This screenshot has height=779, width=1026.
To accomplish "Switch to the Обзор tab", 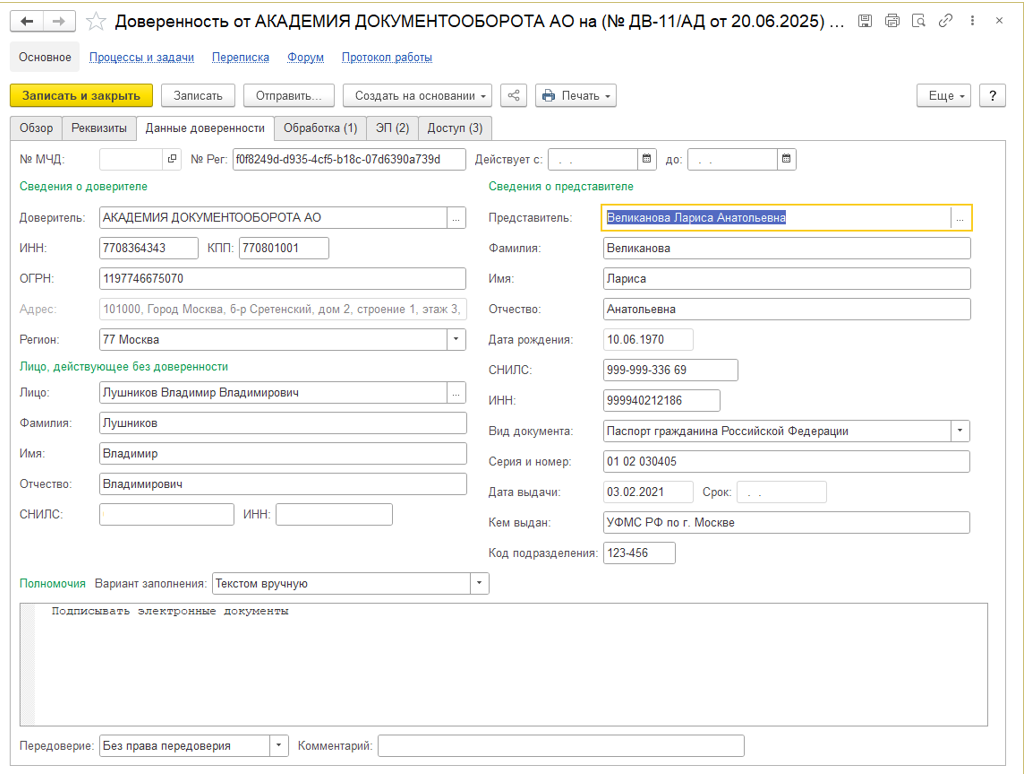I will coord(36,128).
